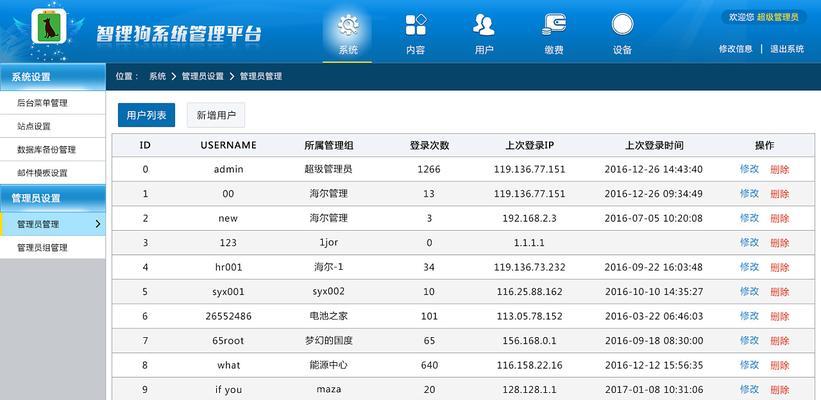Click 修改 for user 26552486
This screenshot has height=400, width=821.
click(749, 316)
